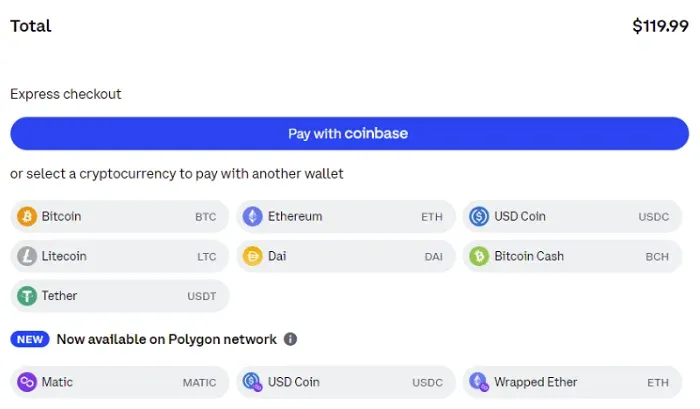This screenshot has height=409, width=700.
Task: Select the USDT ticker on Tether
Action: 202,296
